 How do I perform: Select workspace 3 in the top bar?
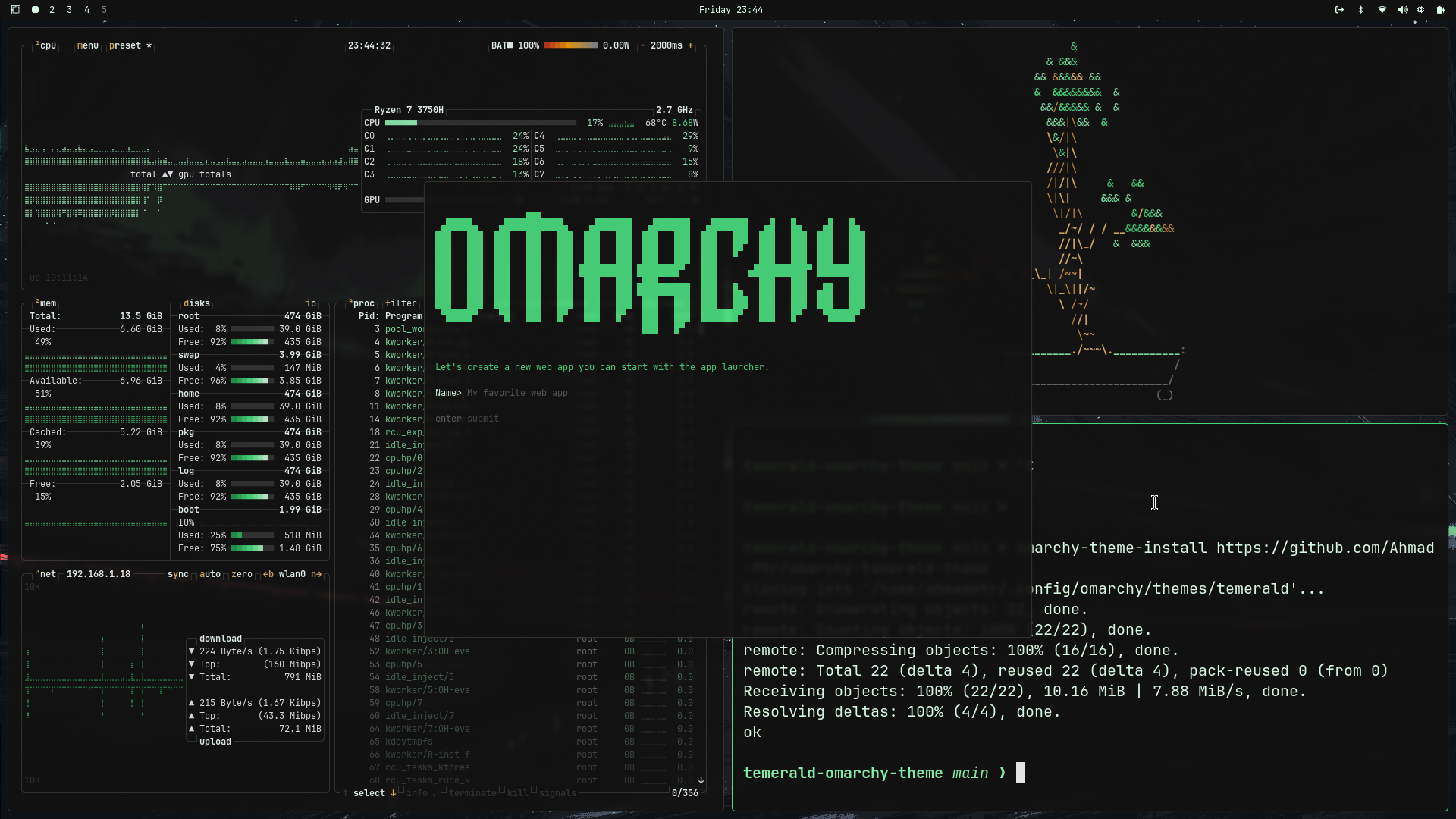69,10
